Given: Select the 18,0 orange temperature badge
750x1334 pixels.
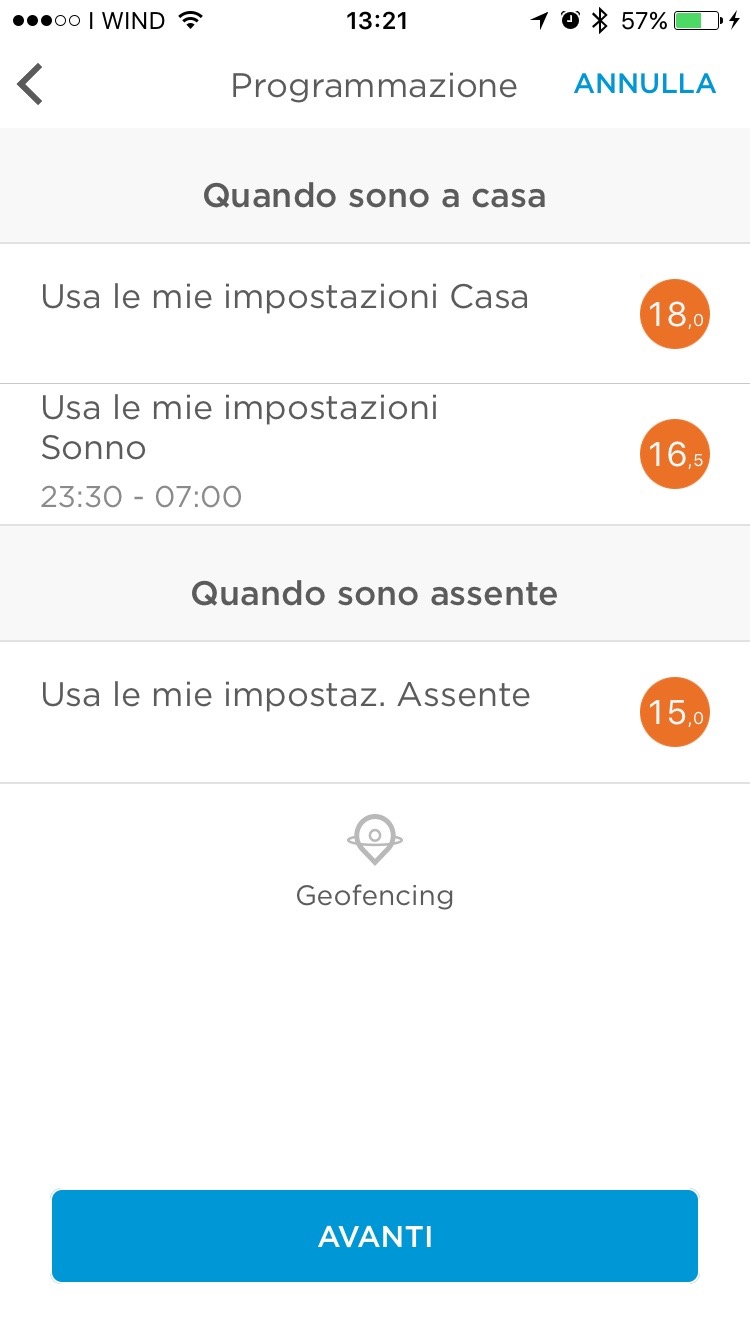Looking at the screenshot, I should pyautogui.click(x=674, y=314).
